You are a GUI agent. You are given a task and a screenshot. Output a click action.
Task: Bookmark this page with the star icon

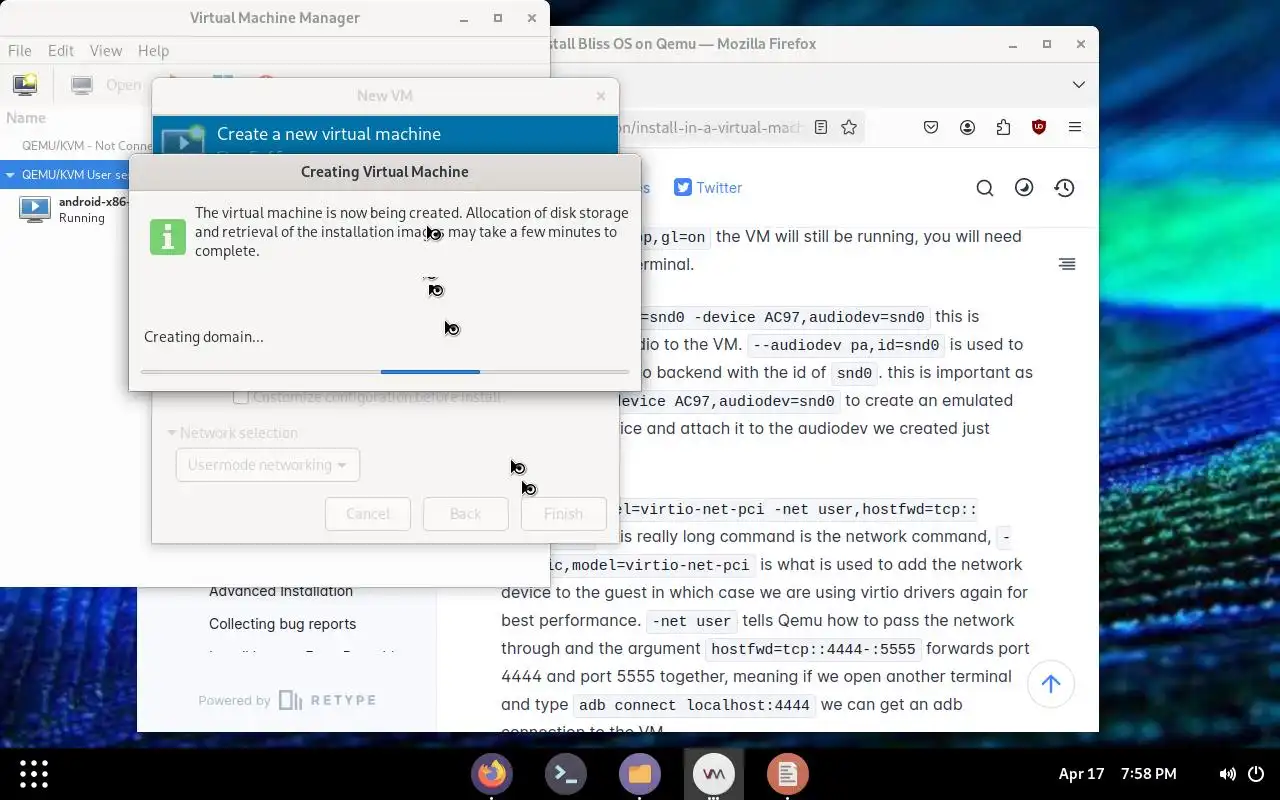click(x=849, y=127)
